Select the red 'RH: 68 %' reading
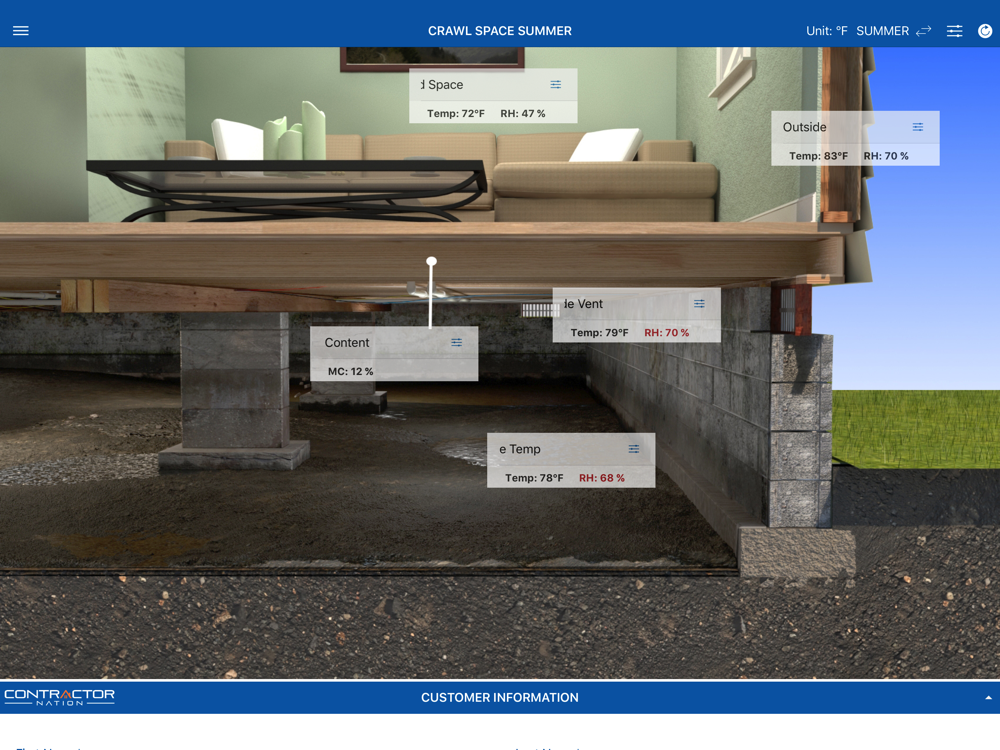Screen dimensions: 1000x750 click(x=601, y=478)
